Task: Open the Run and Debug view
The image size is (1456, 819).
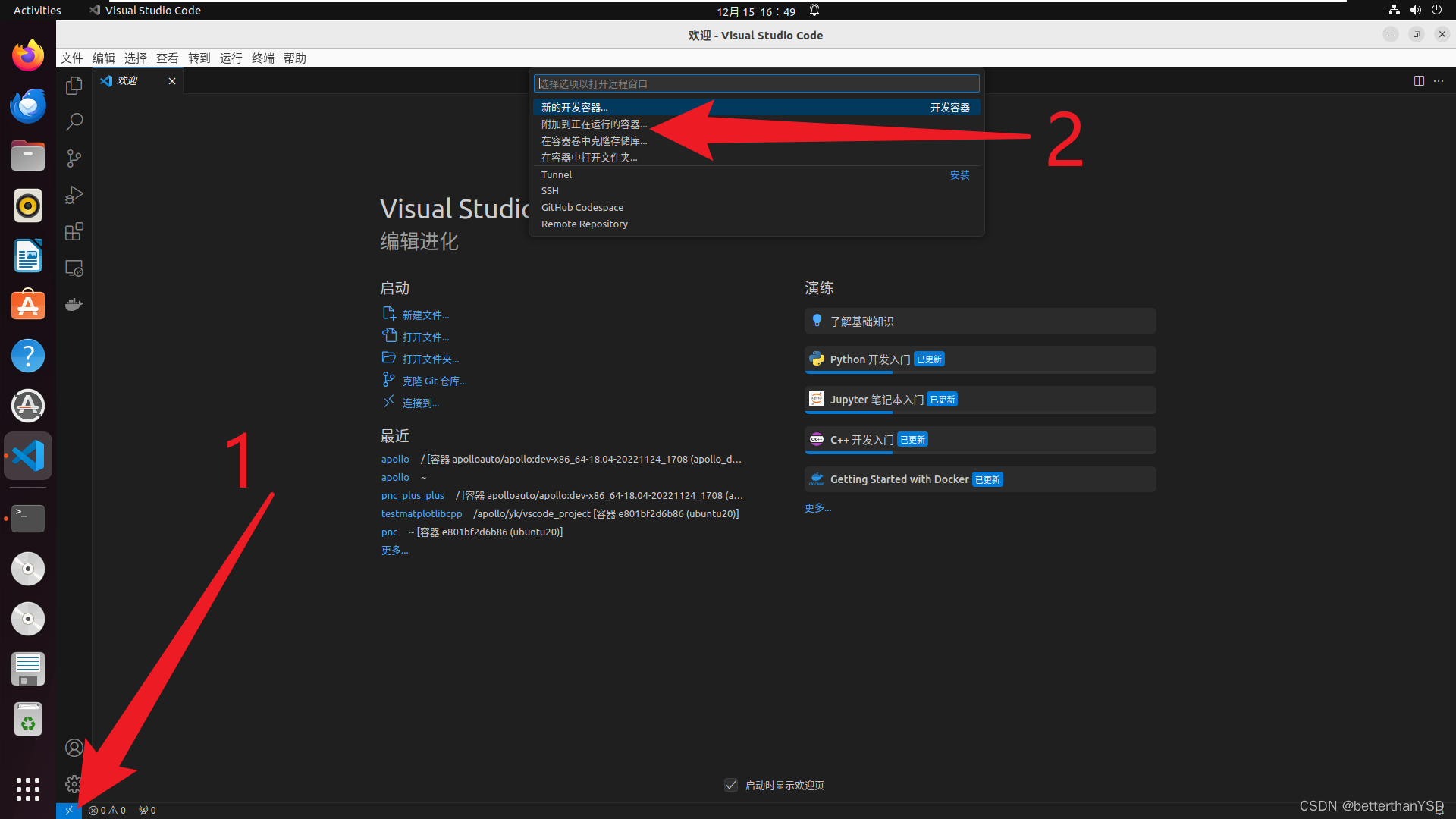Action: coord(74,195)
